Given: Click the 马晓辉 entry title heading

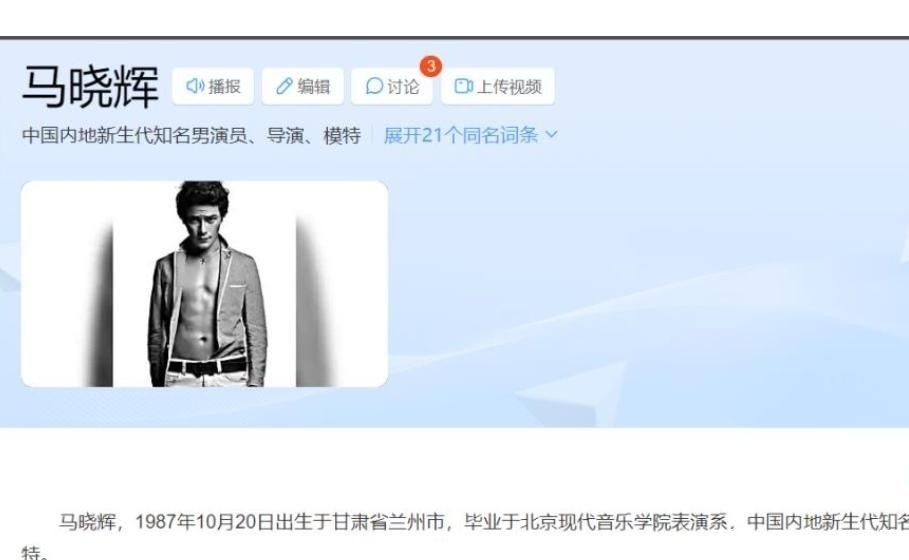Looking at the screenshot, I should tap(90, 87).
